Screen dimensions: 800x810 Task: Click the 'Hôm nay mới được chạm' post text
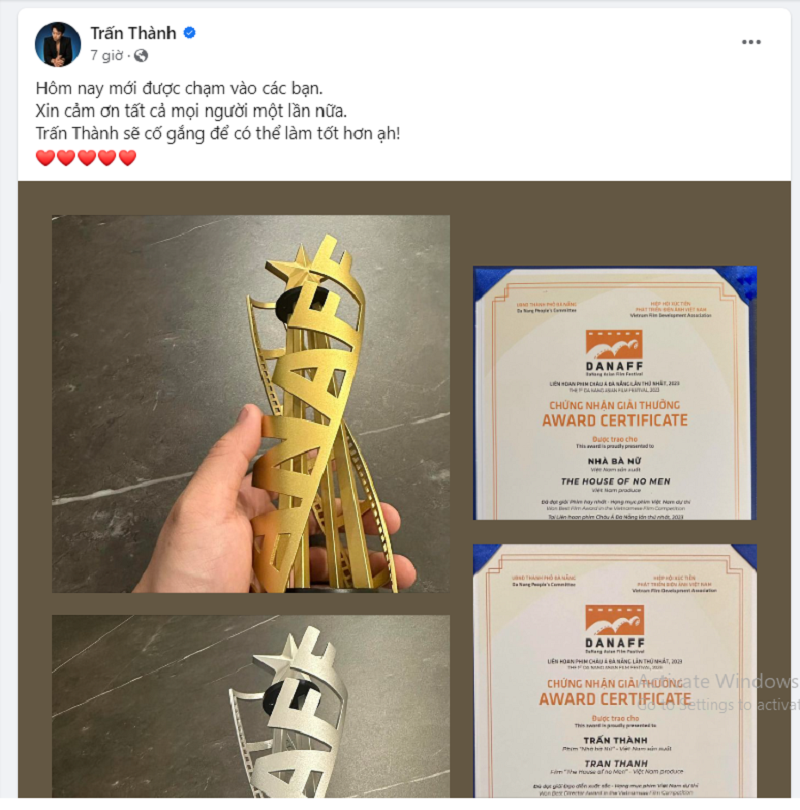pos(179,88)
